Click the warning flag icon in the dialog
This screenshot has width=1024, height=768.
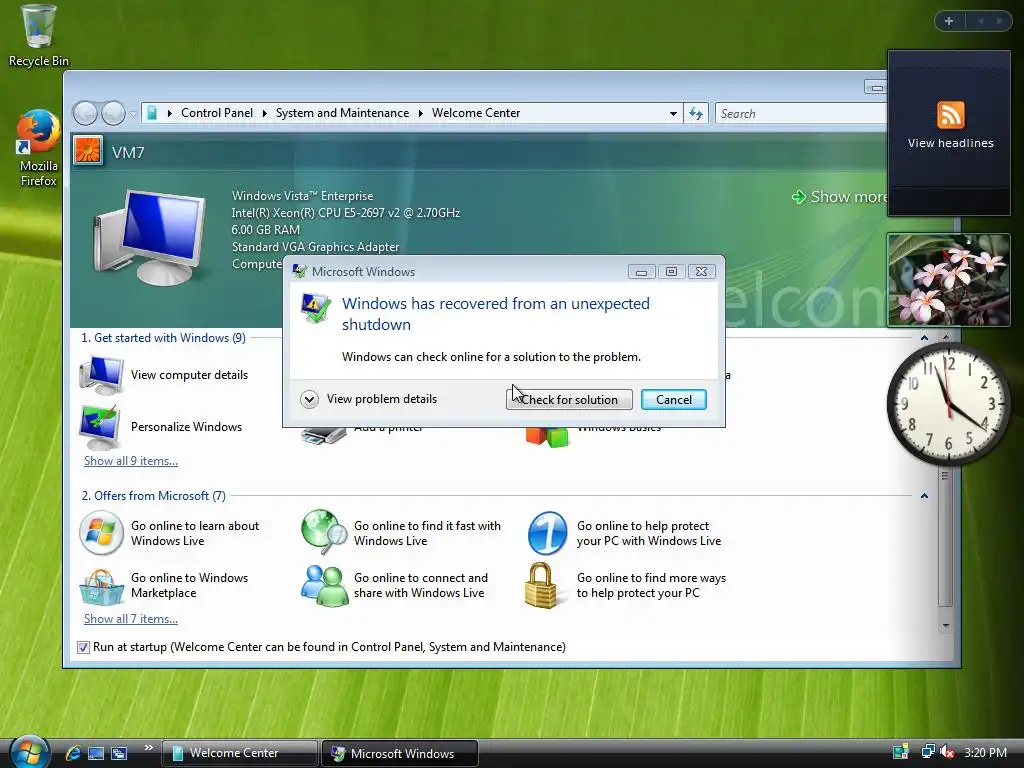click(315, 309)
